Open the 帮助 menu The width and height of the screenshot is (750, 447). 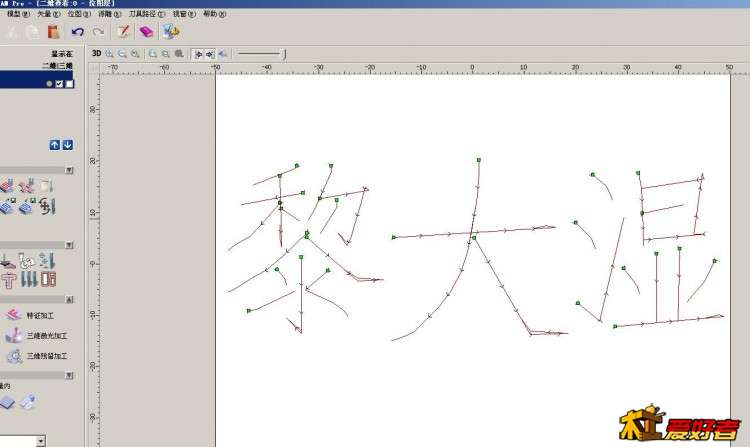pos(215,14)
